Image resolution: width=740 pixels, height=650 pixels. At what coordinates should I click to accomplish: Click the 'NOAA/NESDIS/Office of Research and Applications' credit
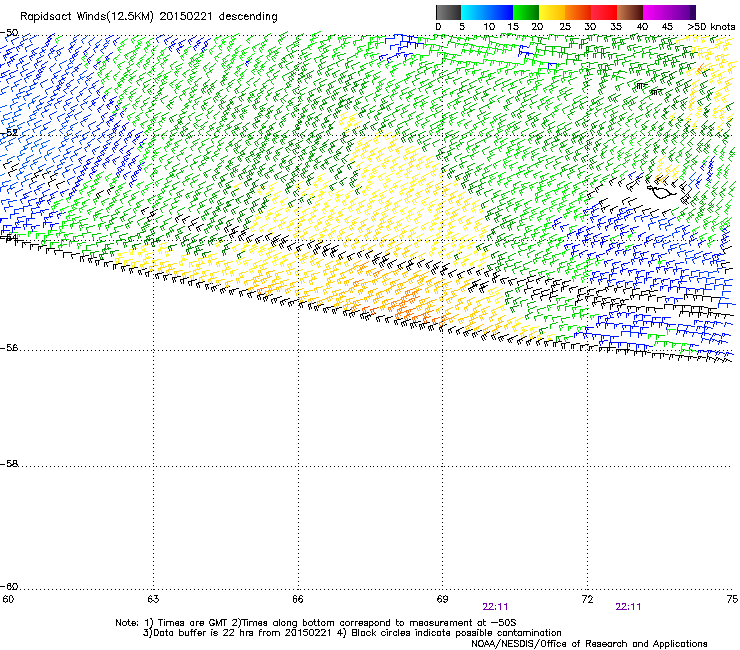(589, 644)
